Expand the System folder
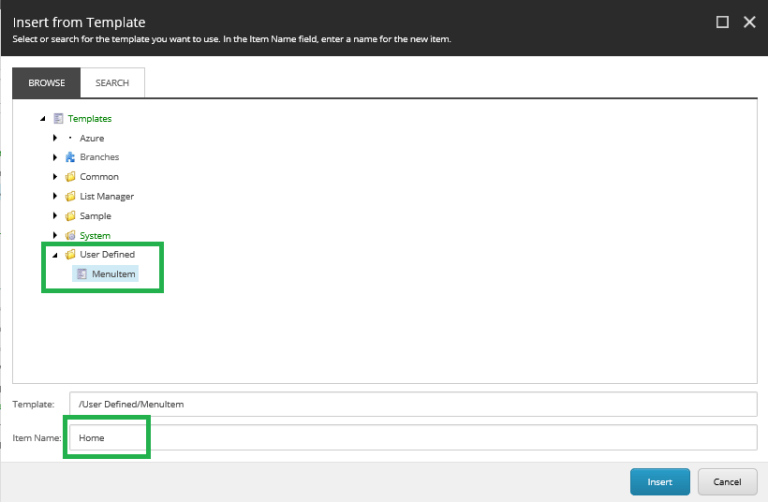Screen dimensions: 768x502 tap(55, 236)
